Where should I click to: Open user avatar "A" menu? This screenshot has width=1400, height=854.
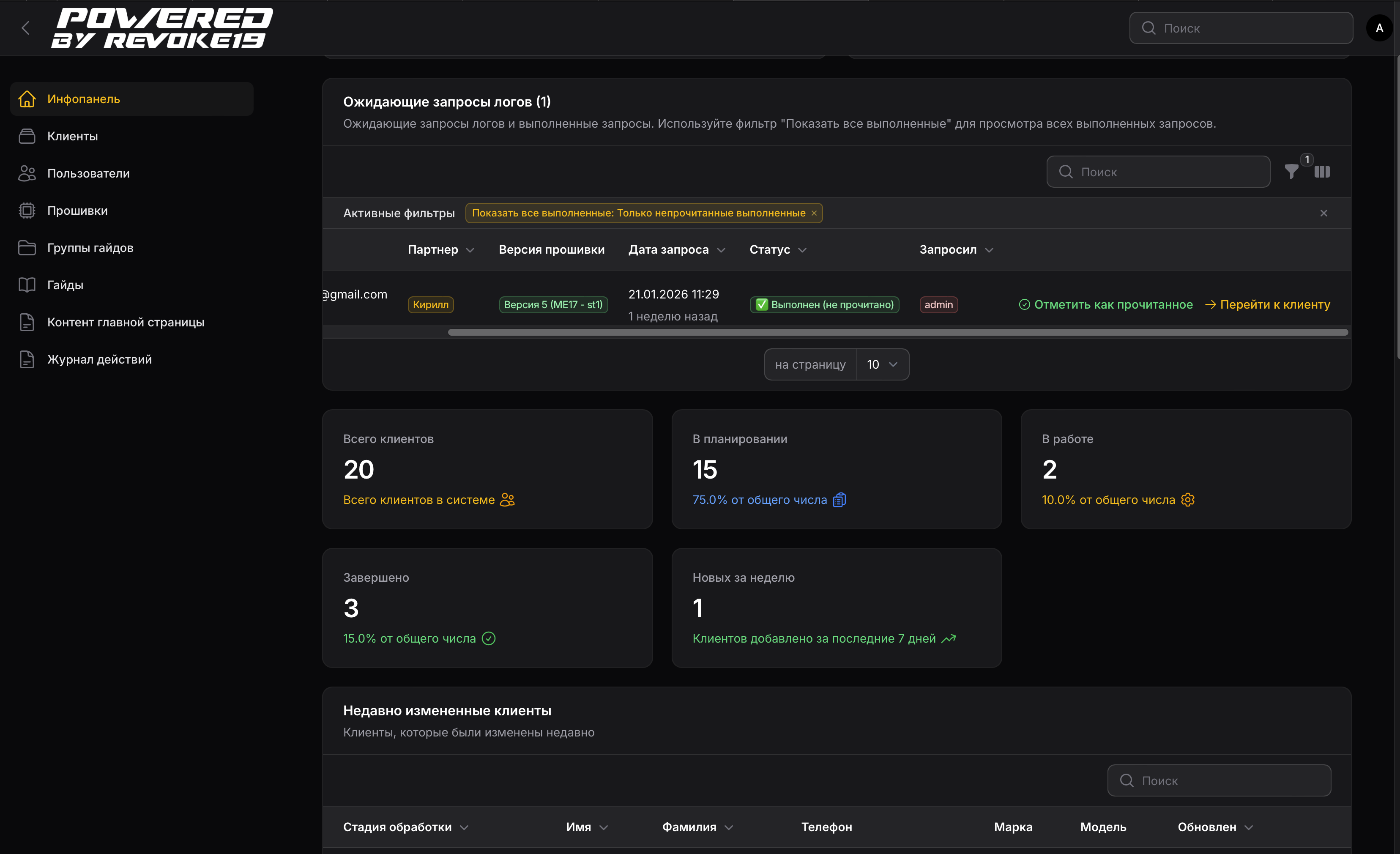coord(1379,28)
